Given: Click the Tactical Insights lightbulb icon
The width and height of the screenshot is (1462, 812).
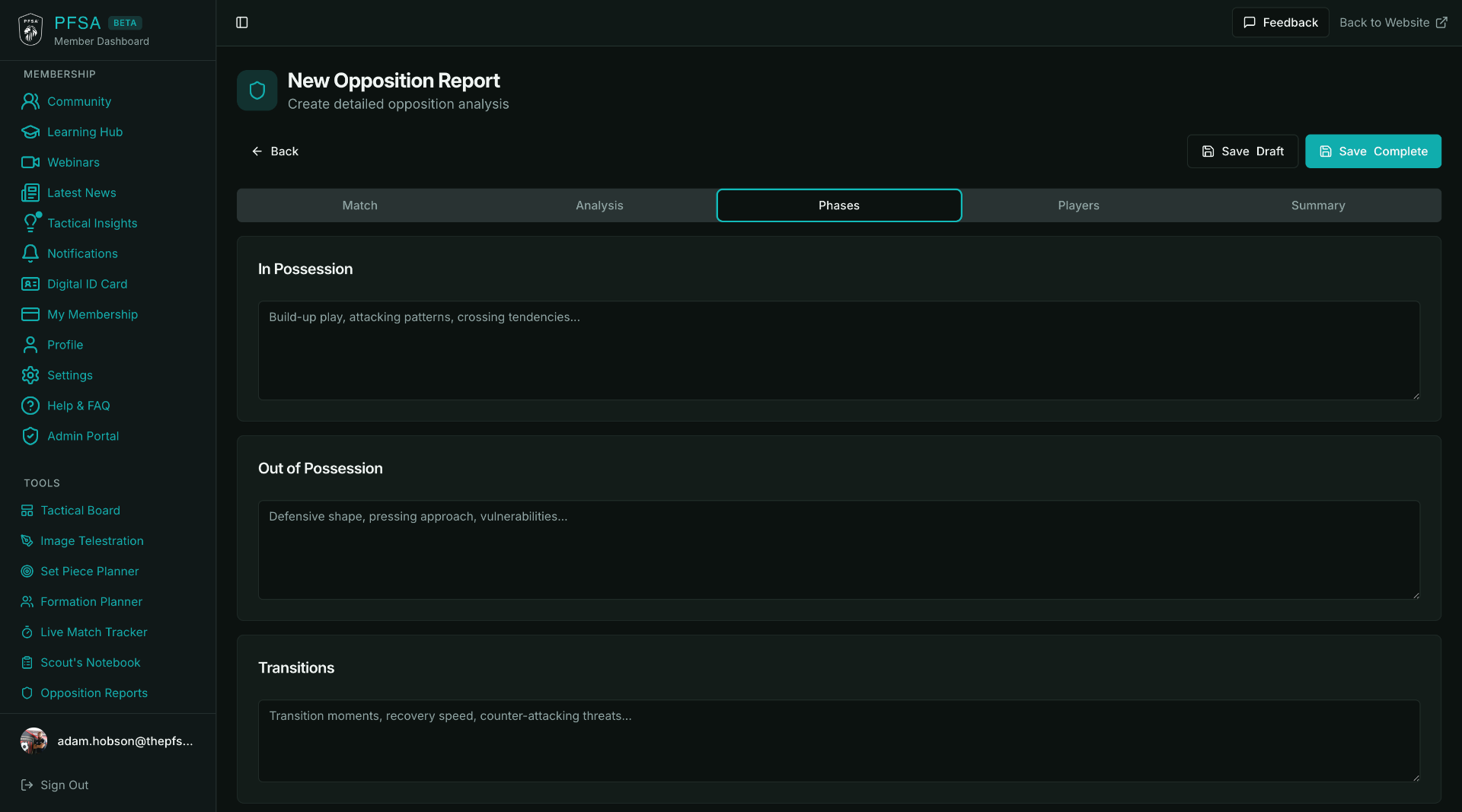Looking at the screenshot, I should [x=30, y=223].
